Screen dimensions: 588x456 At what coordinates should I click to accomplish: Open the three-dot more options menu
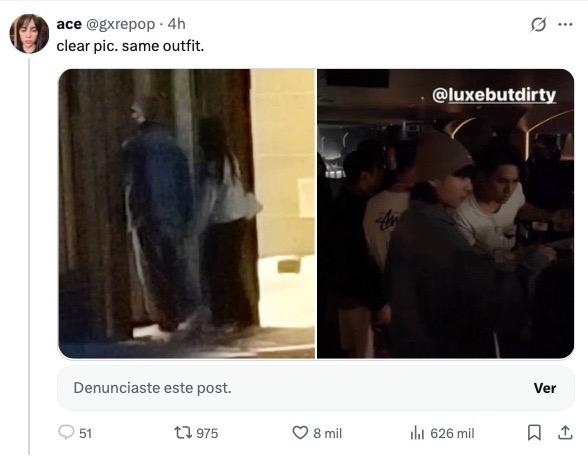565,25
